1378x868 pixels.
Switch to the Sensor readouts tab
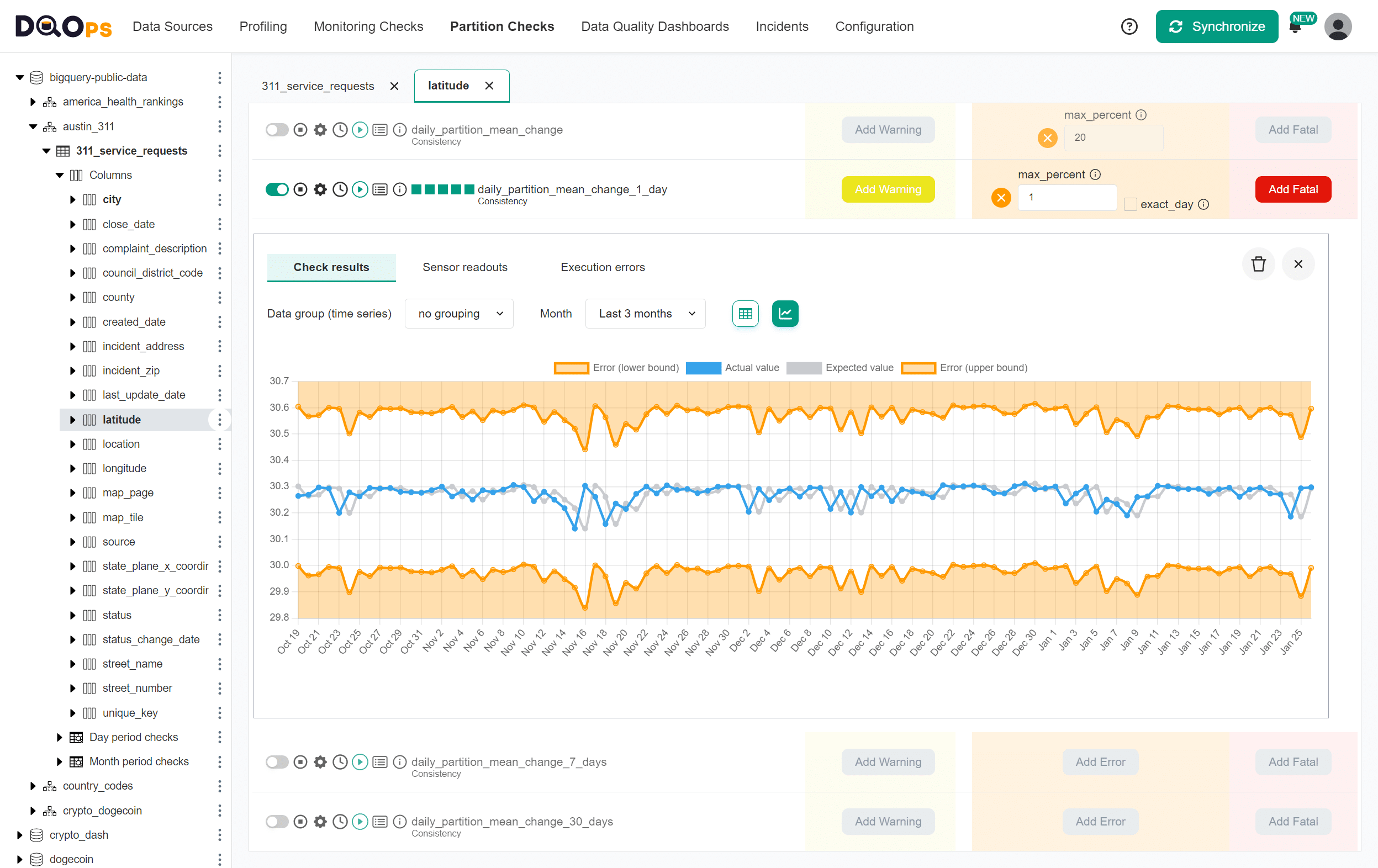click(x=464, y=267)
